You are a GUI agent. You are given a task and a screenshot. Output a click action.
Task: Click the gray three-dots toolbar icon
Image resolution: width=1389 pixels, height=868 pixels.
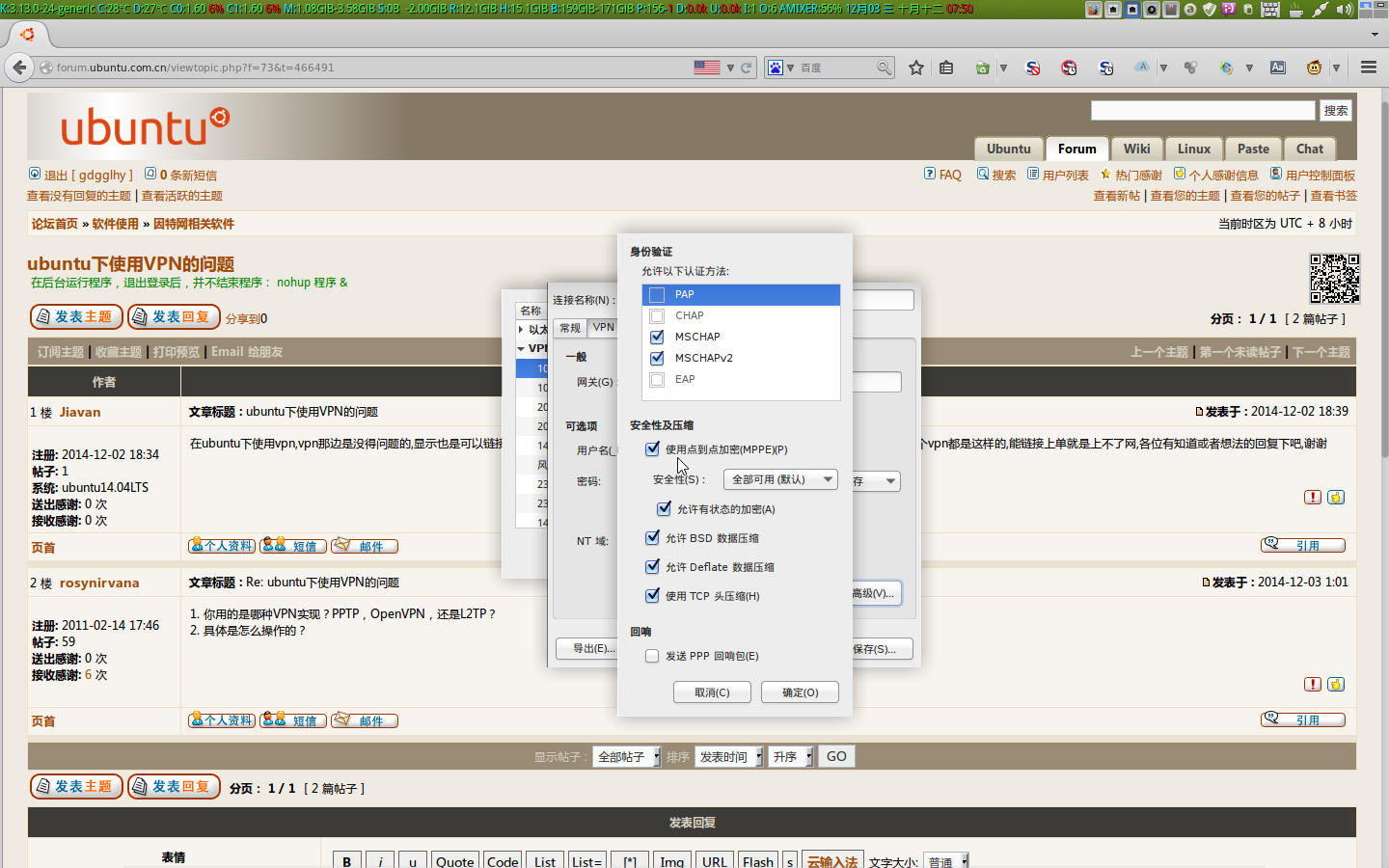point(1190,68)
